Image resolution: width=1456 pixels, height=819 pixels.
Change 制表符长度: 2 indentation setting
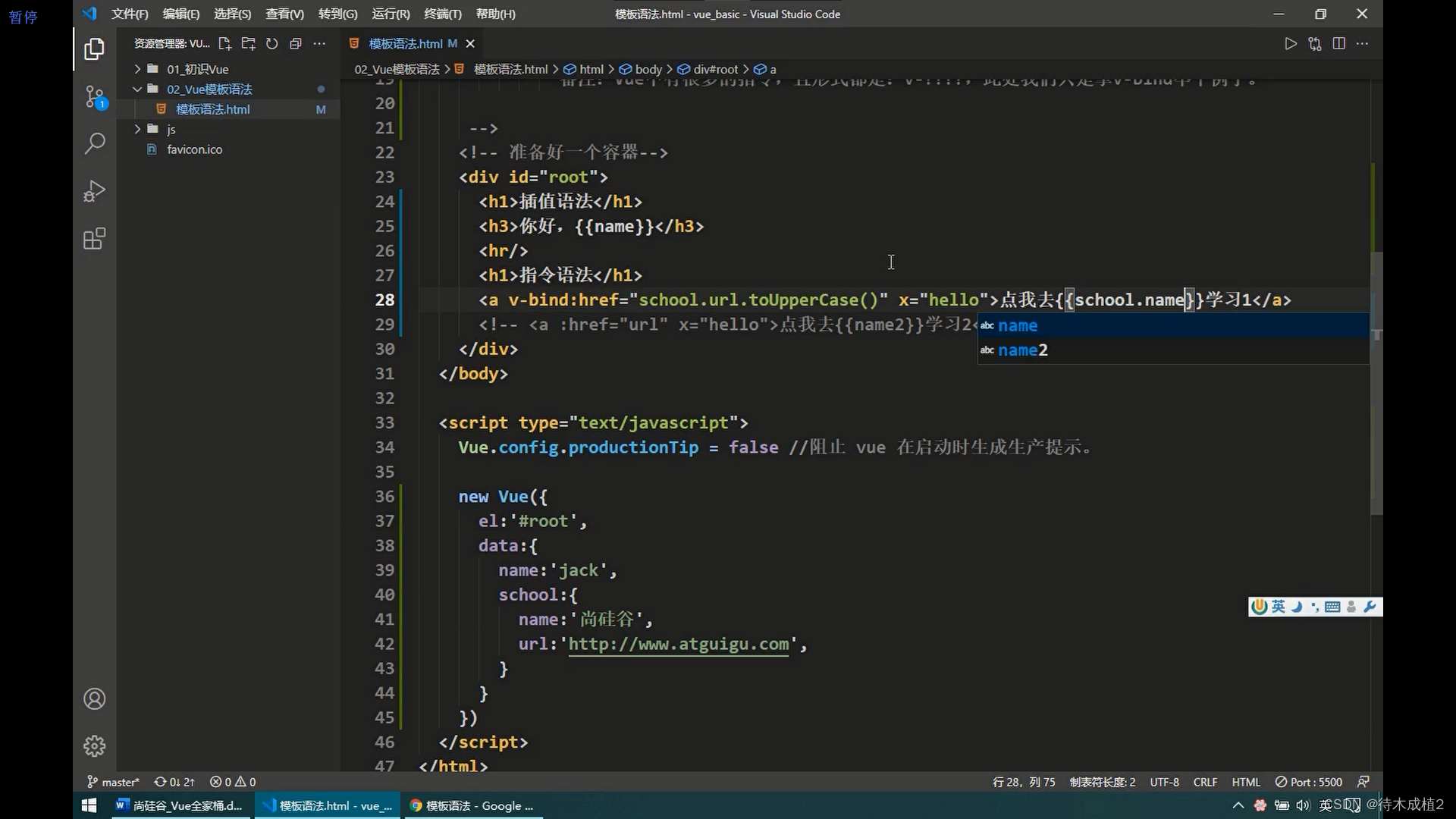[x=1102, y=782]
